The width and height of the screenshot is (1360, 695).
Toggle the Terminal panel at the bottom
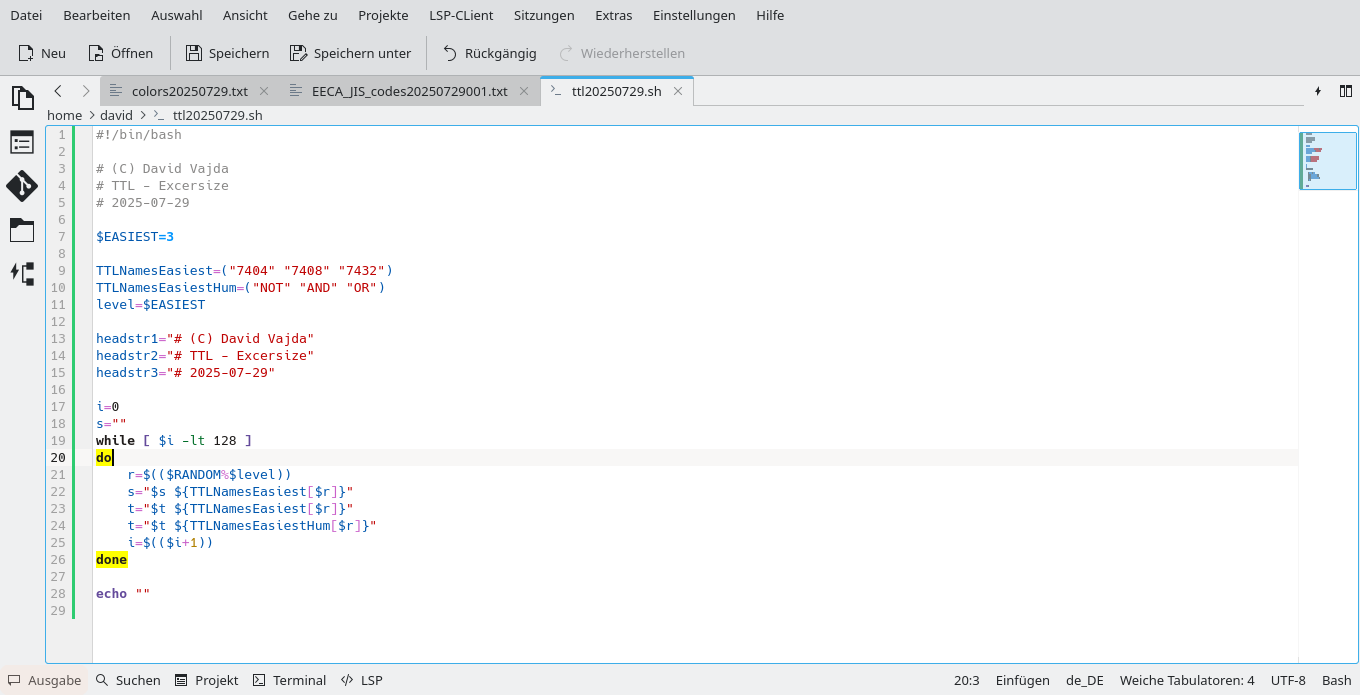pos(289,680)
